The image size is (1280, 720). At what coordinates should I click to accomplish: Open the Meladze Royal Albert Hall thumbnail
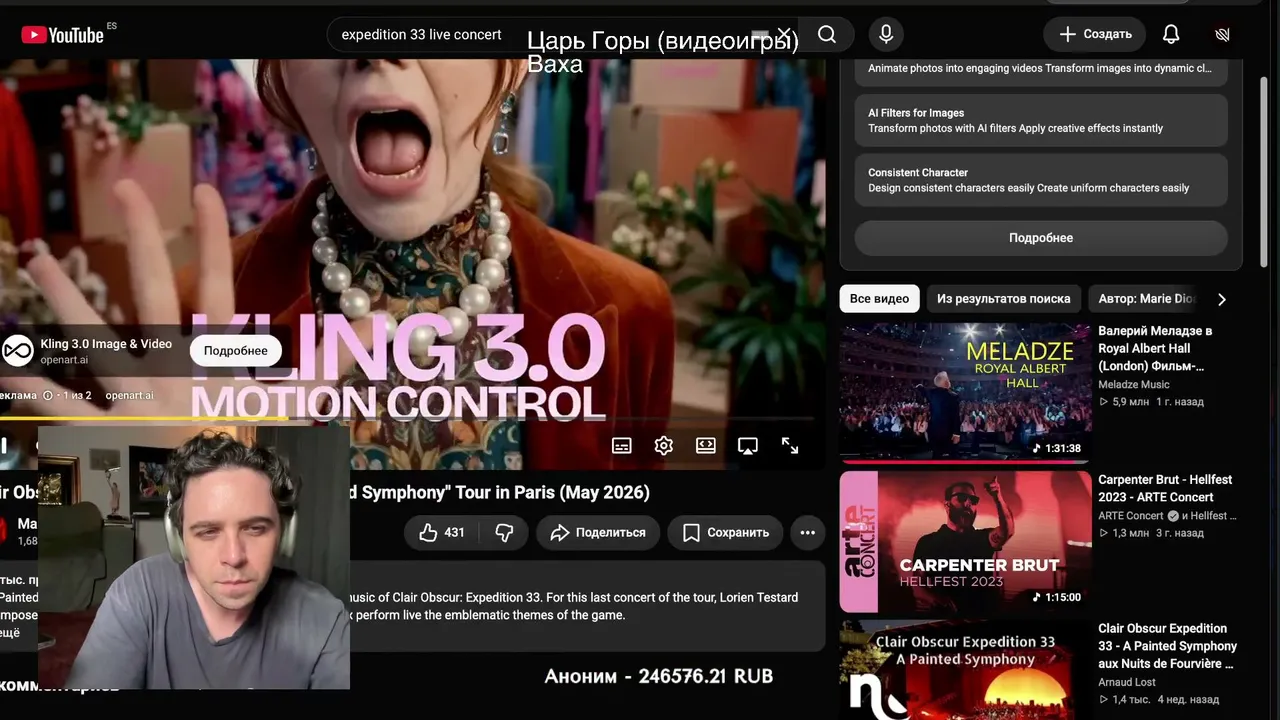(966, 392)
